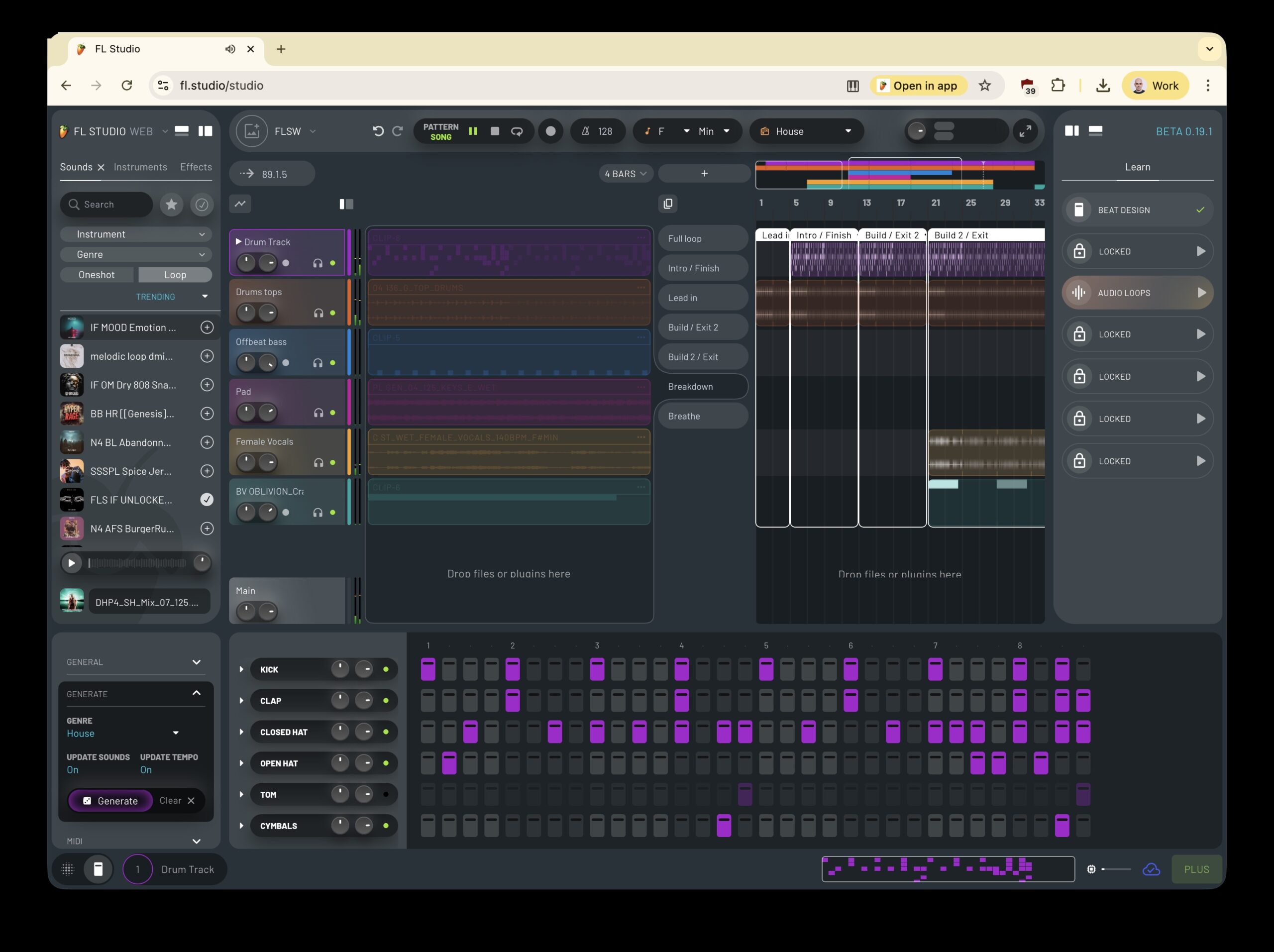Toggle the loop mode icon
Image resolution: width=1274 pixels, height=952 pixels.
coord(517,131)
